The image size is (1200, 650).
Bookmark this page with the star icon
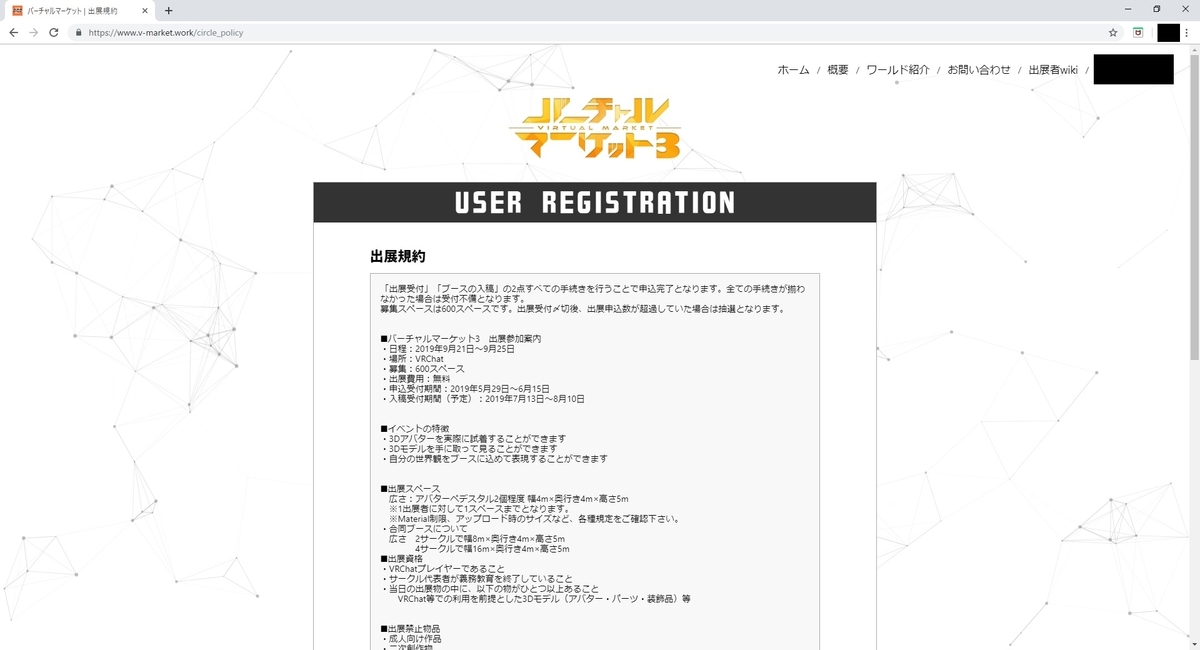click(x=1113, y=32)
